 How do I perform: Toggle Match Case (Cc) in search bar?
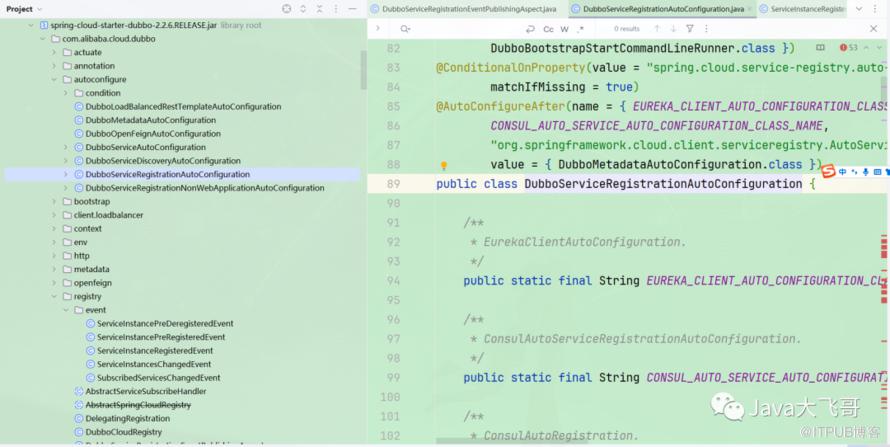[548, 29]
